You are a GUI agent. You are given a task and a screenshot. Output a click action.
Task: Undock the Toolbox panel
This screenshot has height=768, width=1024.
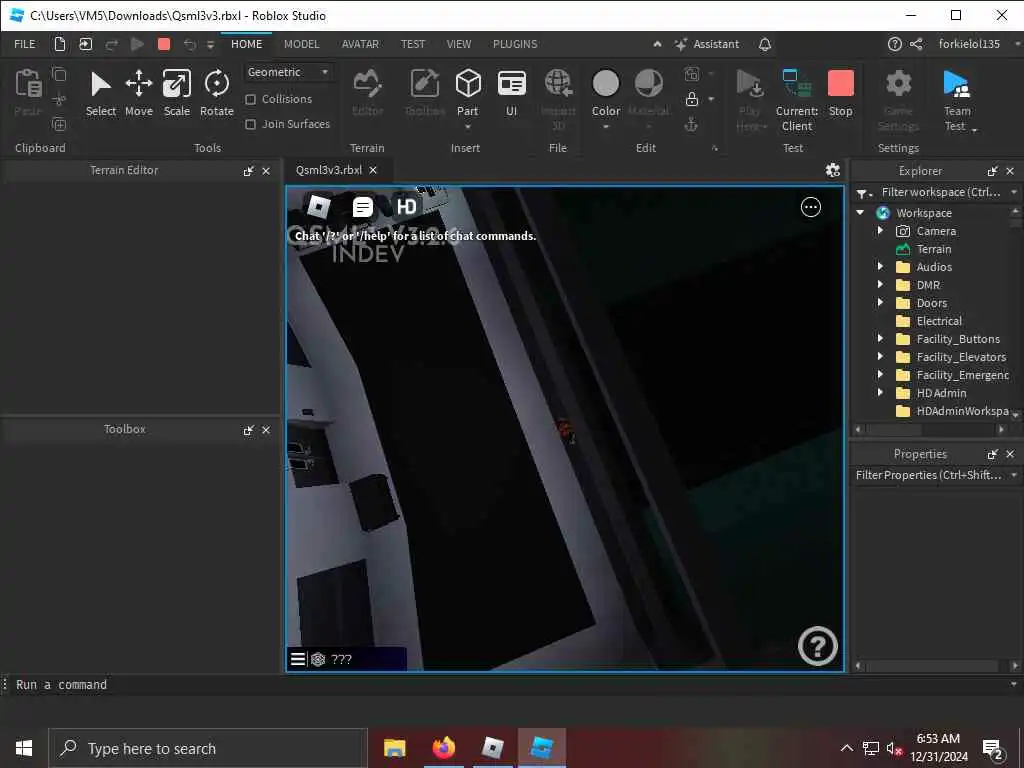point(248,430)
